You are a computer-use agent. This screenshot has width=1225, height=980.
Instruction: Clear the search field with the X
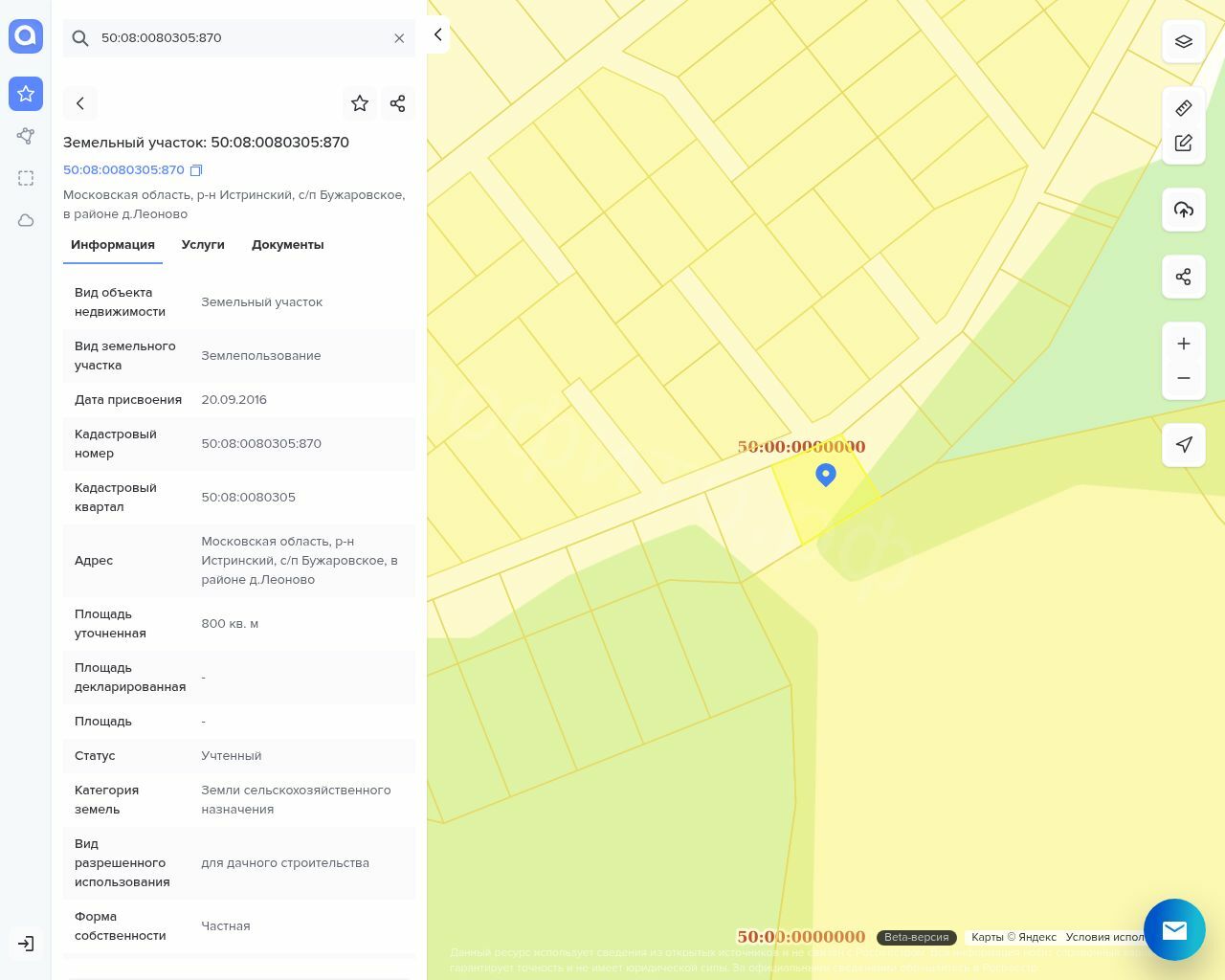399,38
